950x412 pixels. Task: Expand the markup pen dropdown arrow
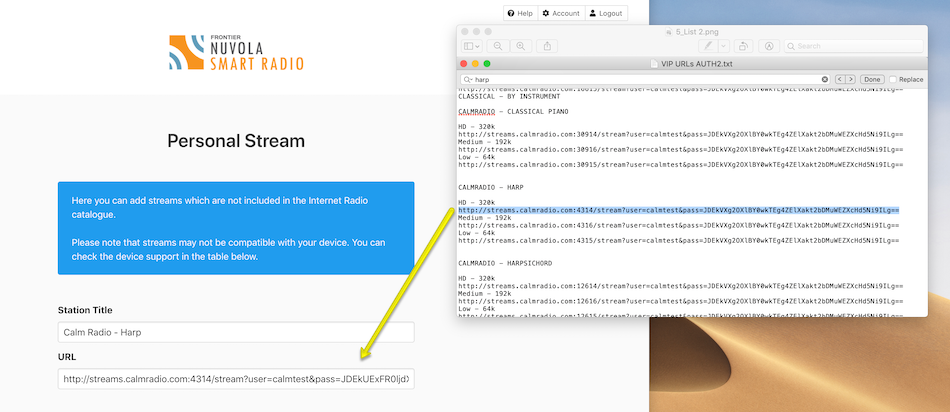tap(723, 46)
